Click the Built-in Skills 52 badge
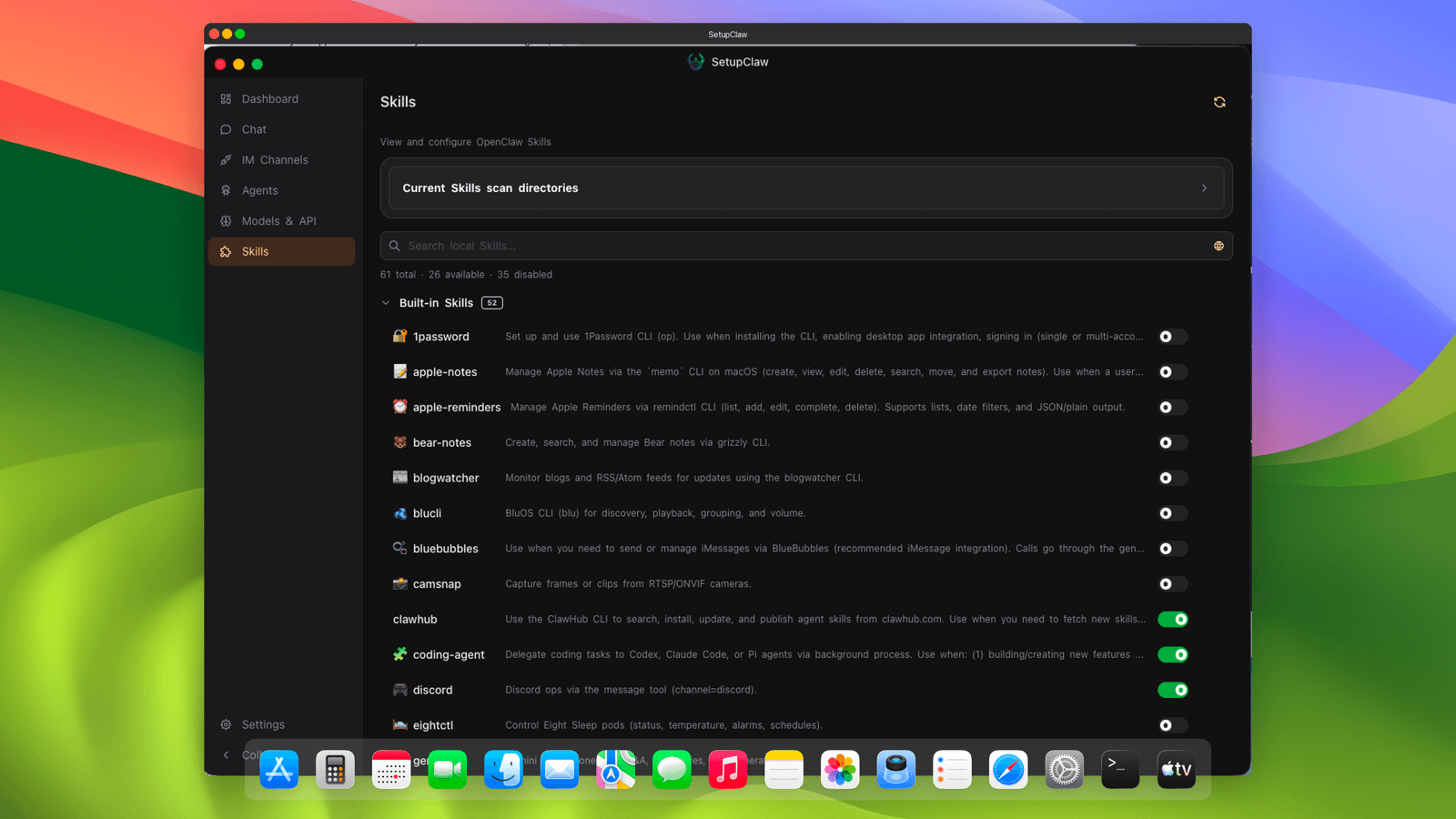1456x819 pixels. [492, 303]
